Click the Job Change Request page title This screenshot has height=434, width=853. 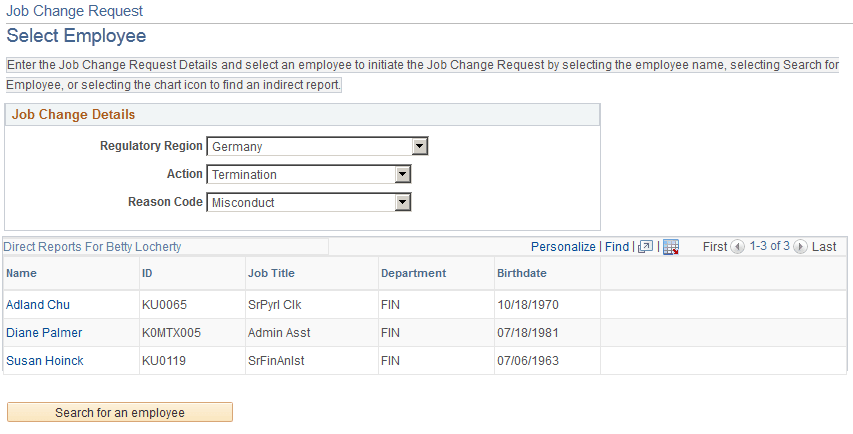point(75,11)
